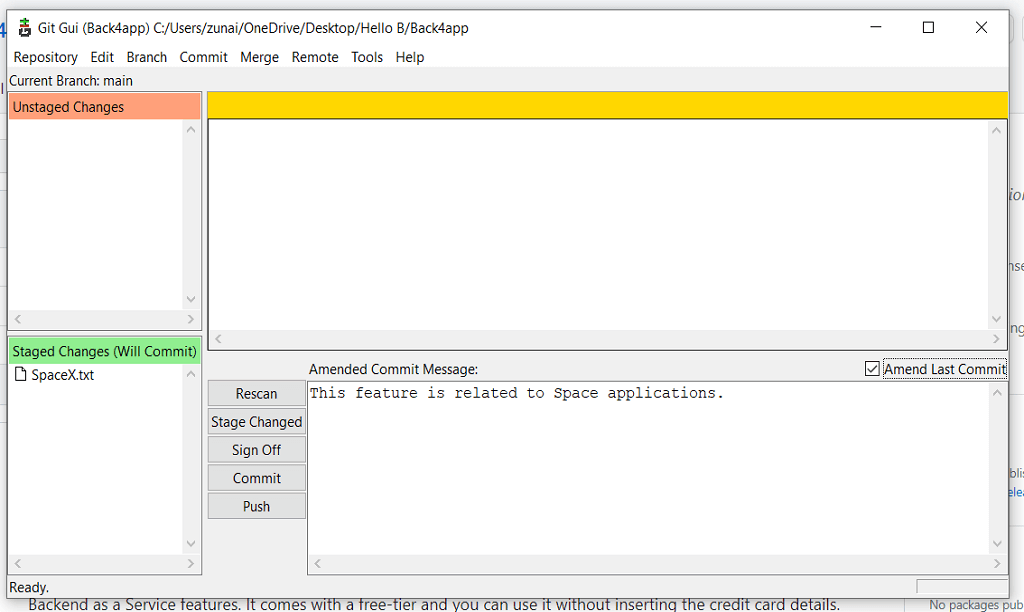Click the up arrow of diff pane scrollbar
This screenshot has height=612, width=1024.
(997, 130)
